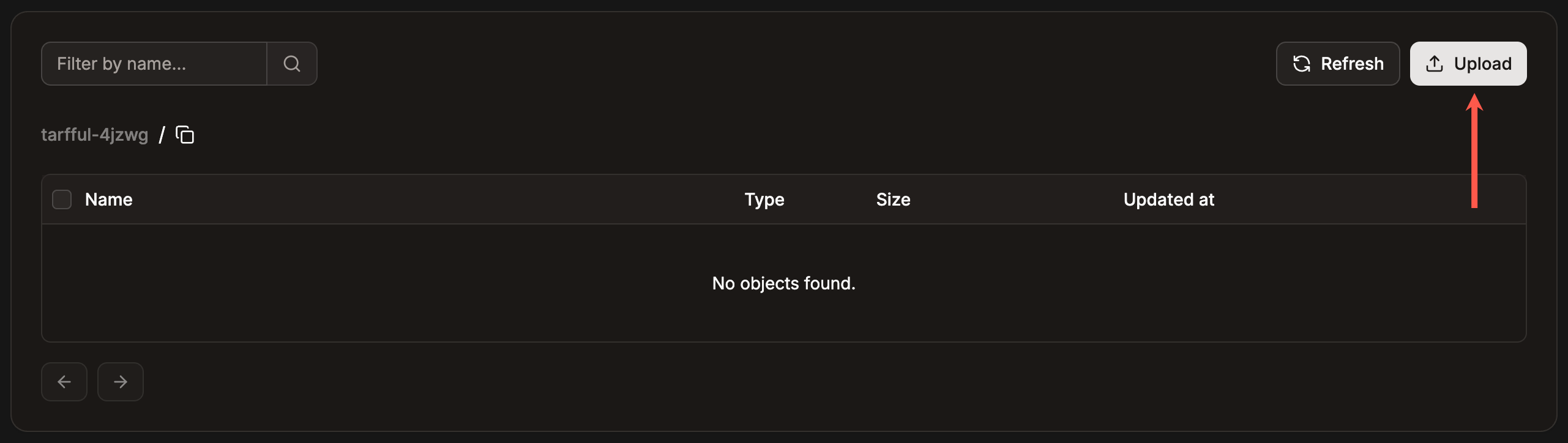Click the left arrow pagination icon

(64, 381)
